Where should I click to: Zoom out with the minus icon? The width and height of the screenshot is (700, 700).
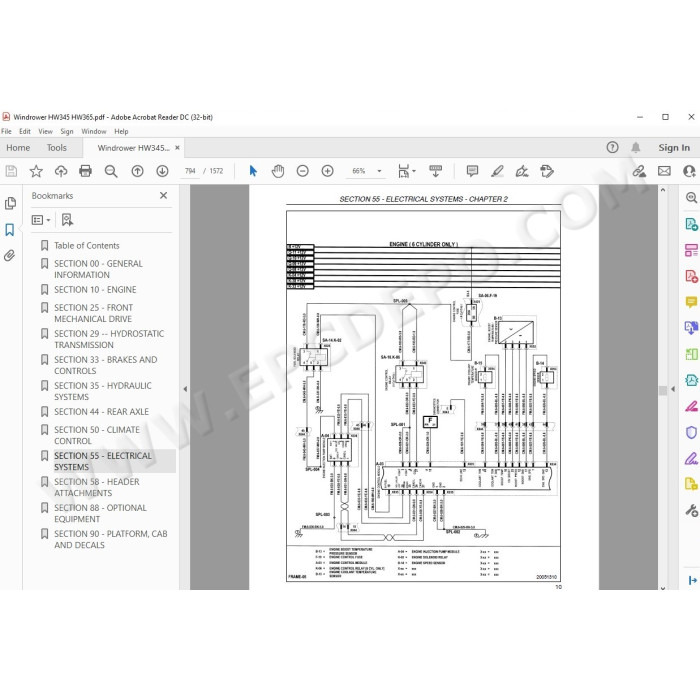pos(303,171)
